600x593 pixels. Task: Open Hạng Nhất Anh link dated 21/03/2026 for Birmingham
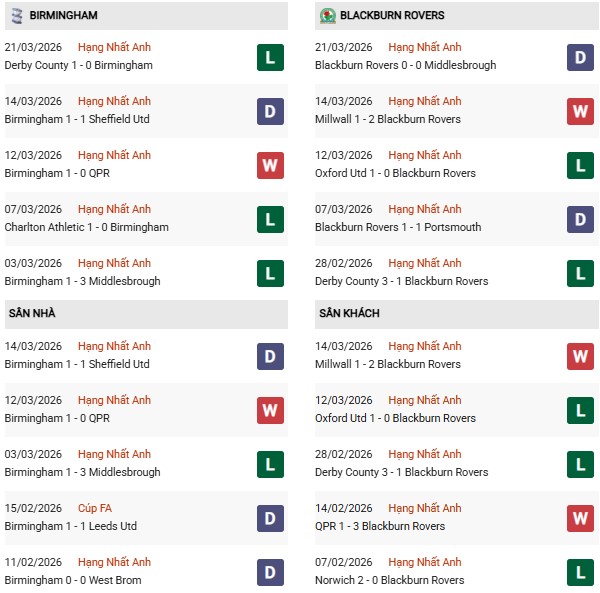coord(114,47)
